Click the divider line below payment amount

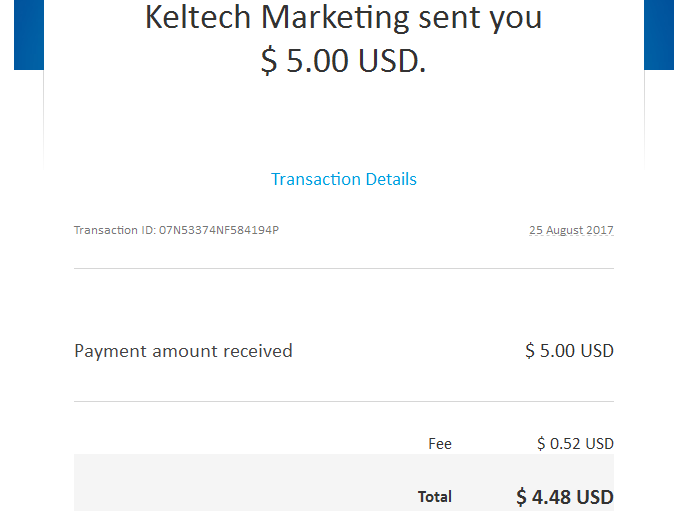click(x=344, y=401)
